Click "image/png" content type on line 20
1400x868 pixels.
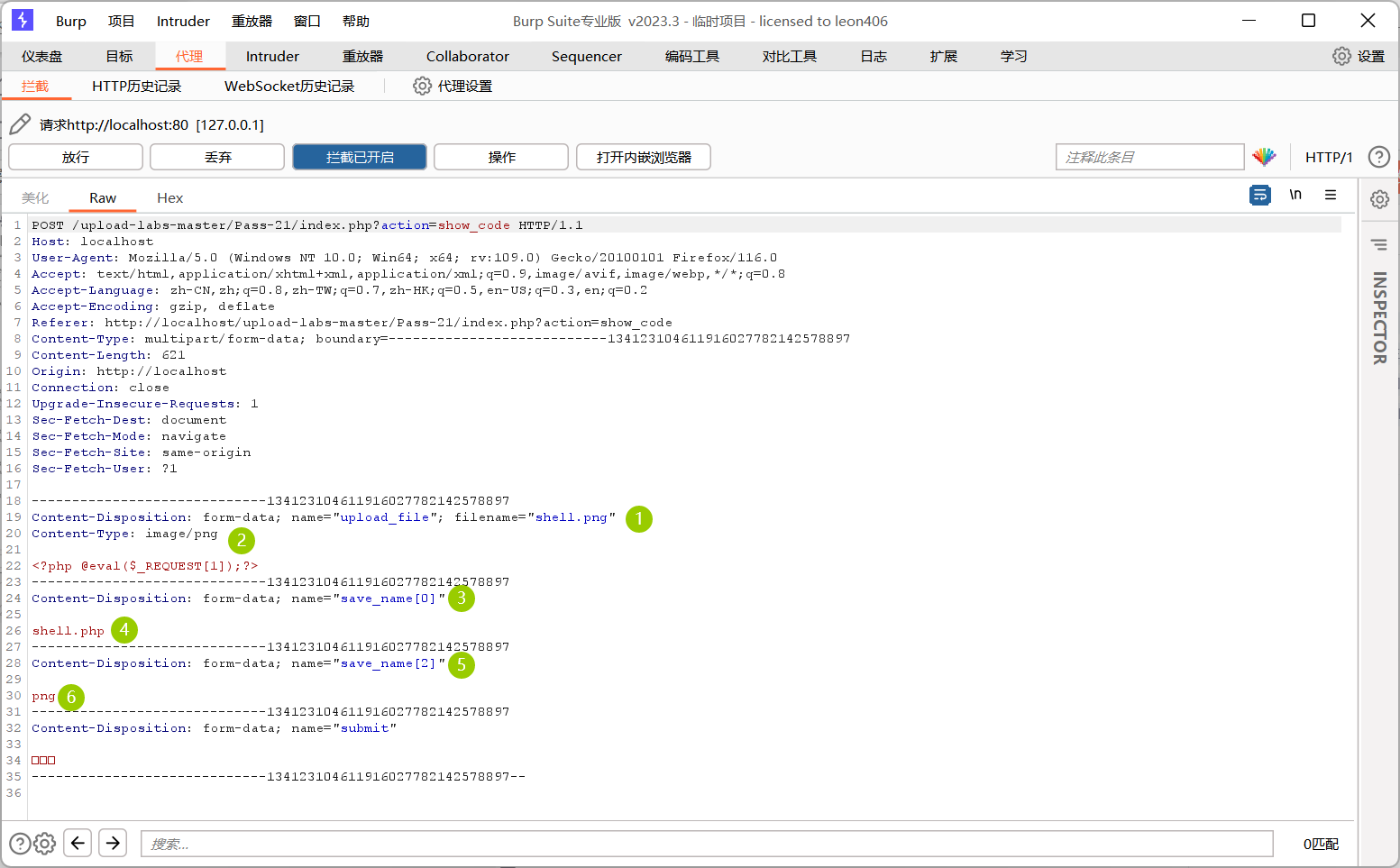point(182,534)
